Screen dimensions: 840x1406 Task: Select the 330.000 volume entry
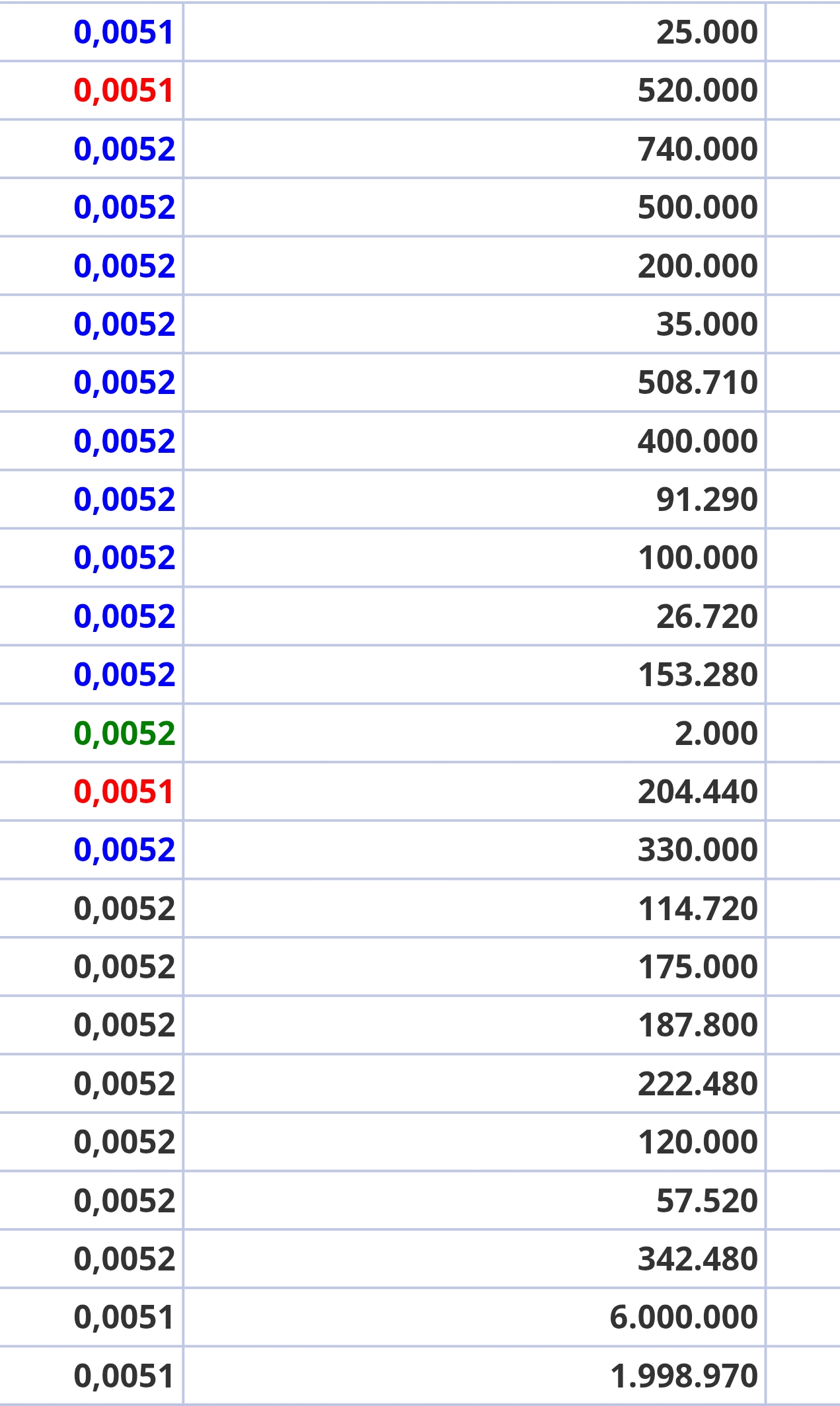pos(475,849)
